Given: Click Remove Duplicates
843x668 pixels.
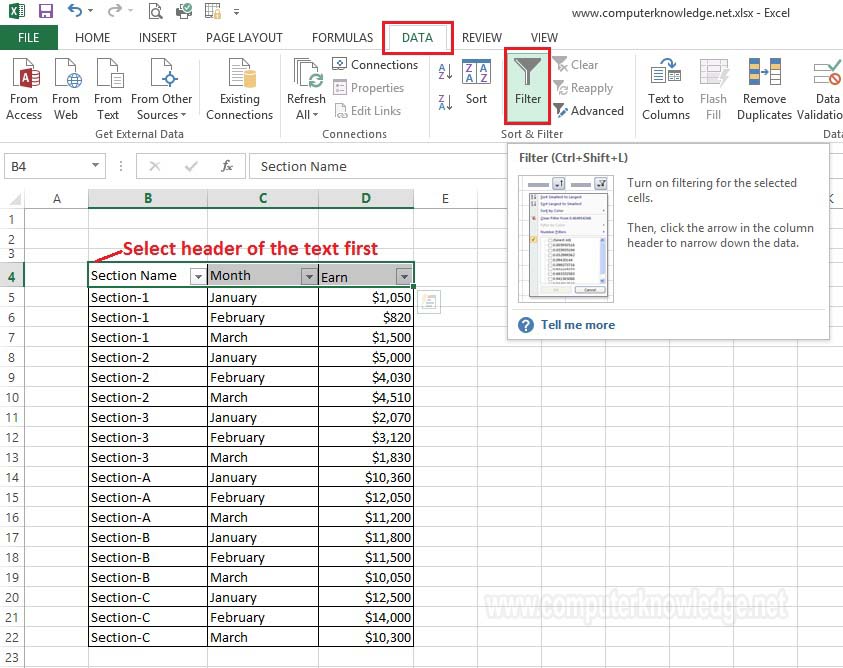Looking at the screenshot, I should tap(764, 89).
